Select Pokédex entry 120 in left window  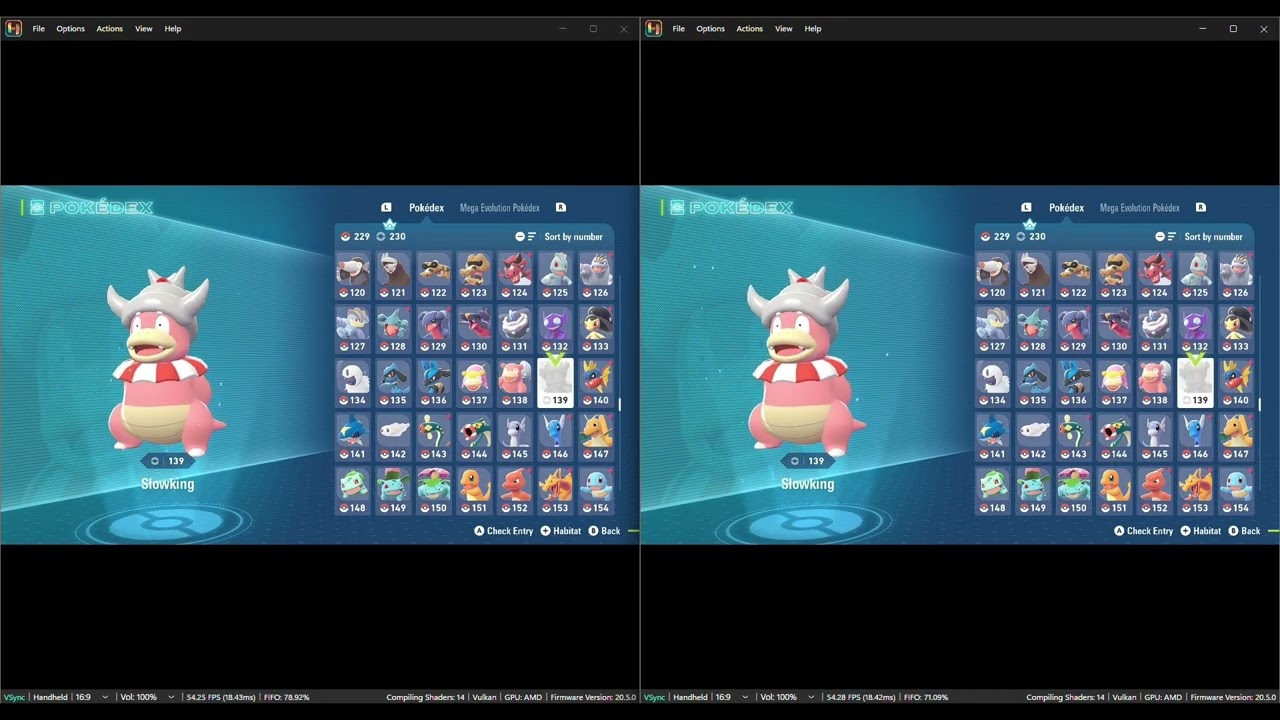click(x=353, y=275)
